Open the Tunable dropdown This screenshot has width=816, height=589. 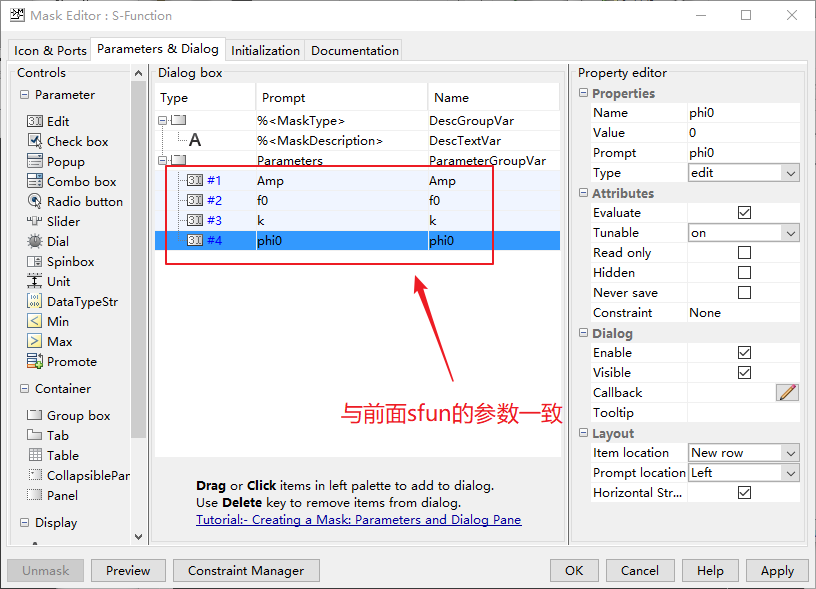tap(744, 233)
